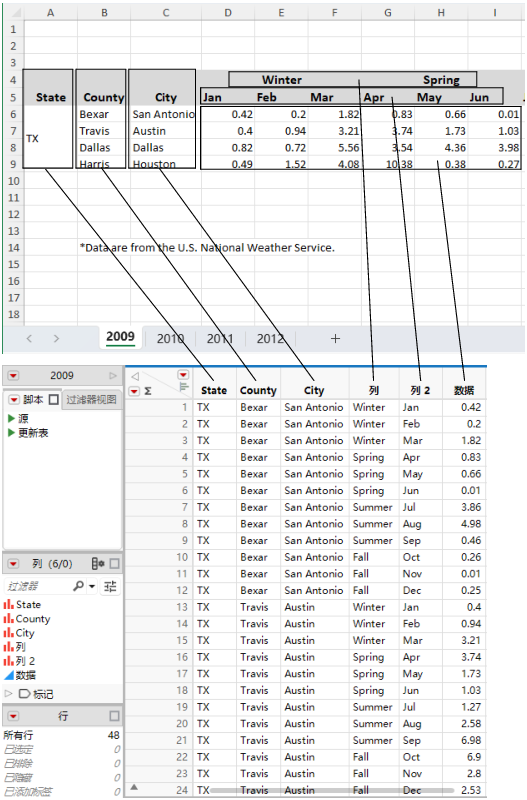
Task: Click the Winter merged header cell in Excel
Action: pyautogui.click(x=282, y=80)
